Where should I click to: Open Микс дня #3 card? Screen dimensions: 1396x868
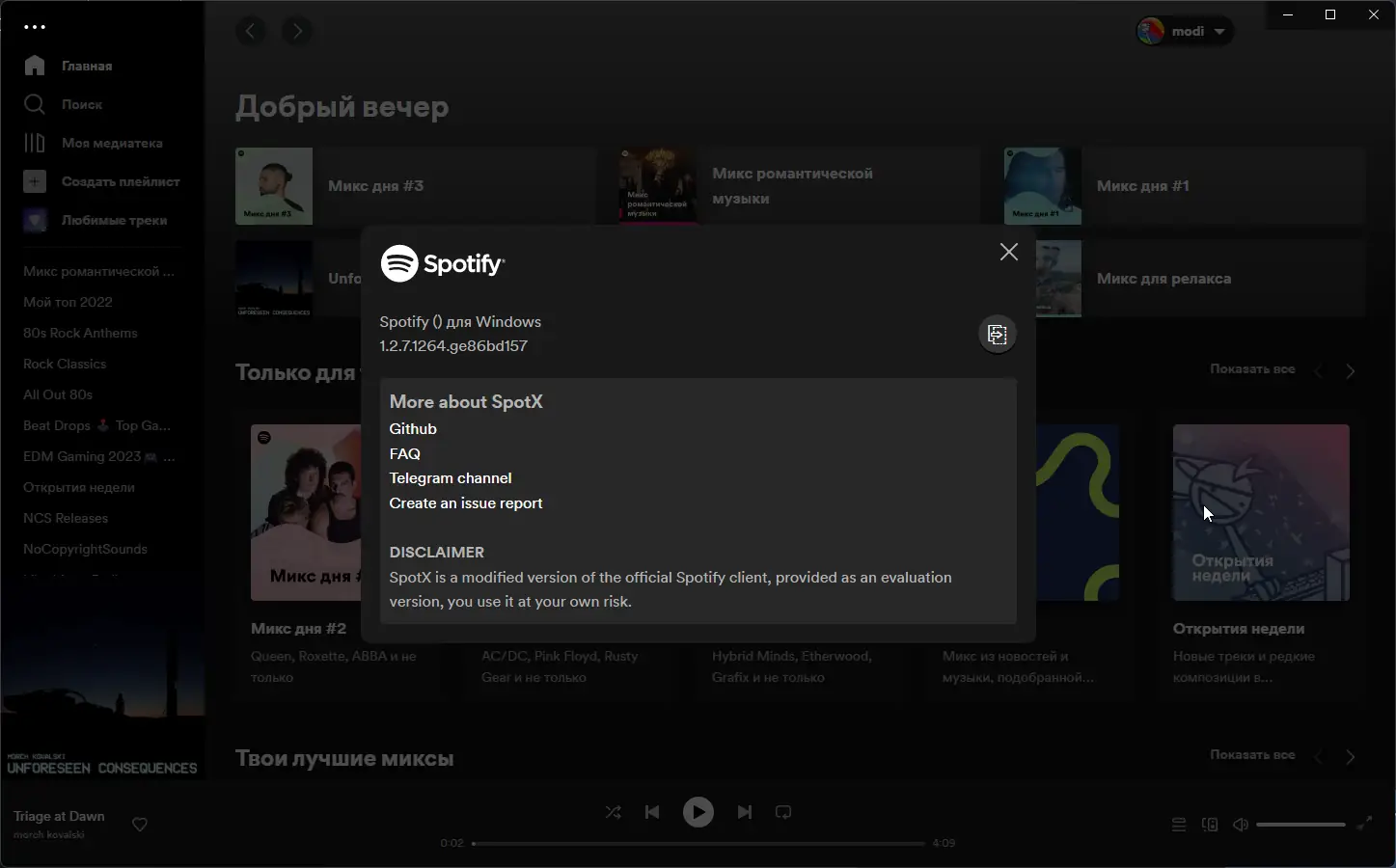click(416, 186)
